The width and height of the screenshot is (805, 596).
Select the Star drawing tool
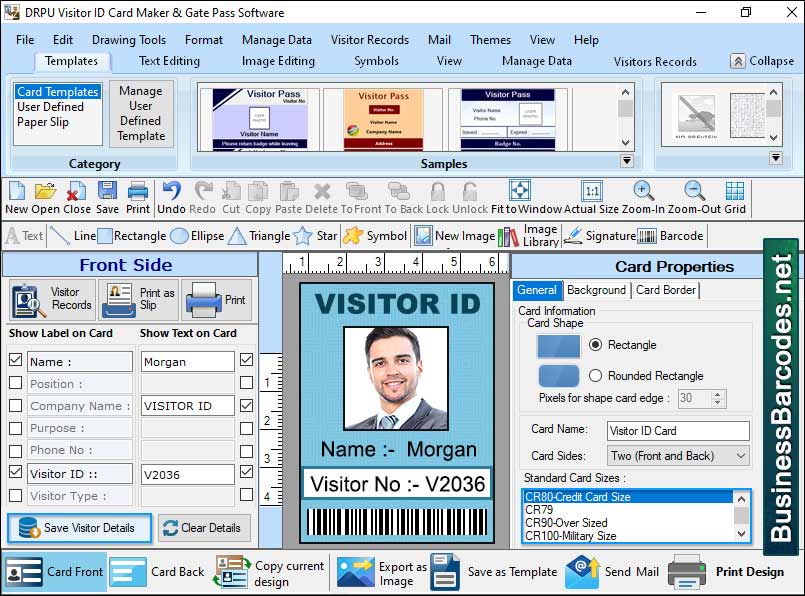(x=316, y=236)
